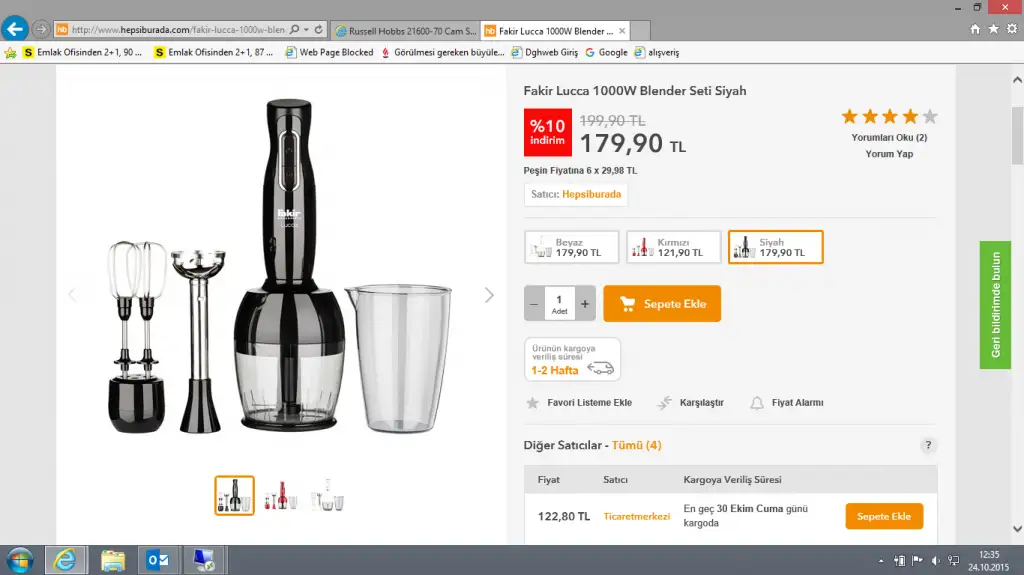Screen dimensions: 1024x575
Task: Click the orange Sepete Ekle button
Action: 662,304
